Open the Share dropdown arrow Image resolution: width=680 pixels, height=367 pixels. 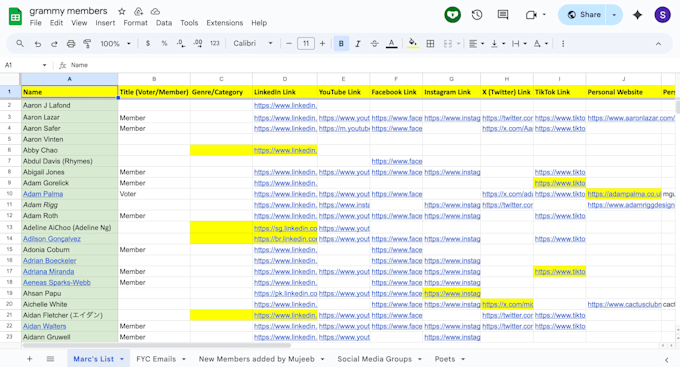pyautogui.click(x=614, y=15)
